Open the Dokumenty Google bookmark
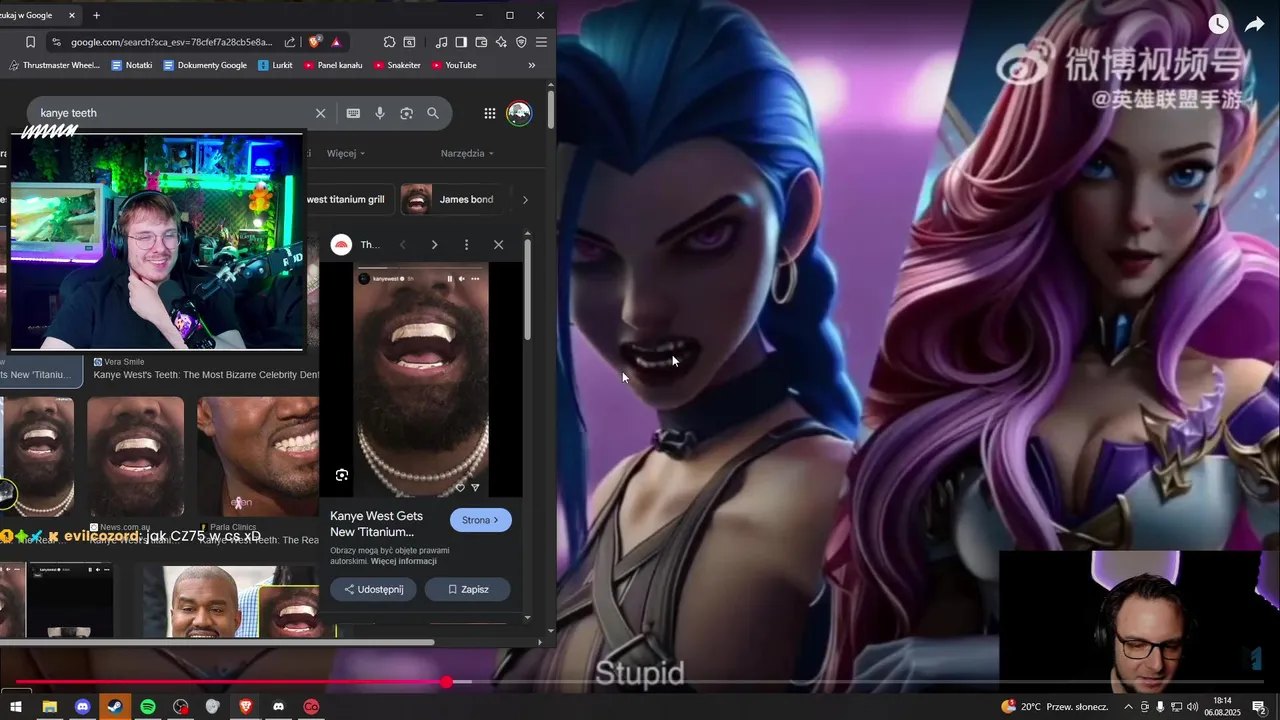Viewport: 1280px width, 720px height. pos(205,65)
